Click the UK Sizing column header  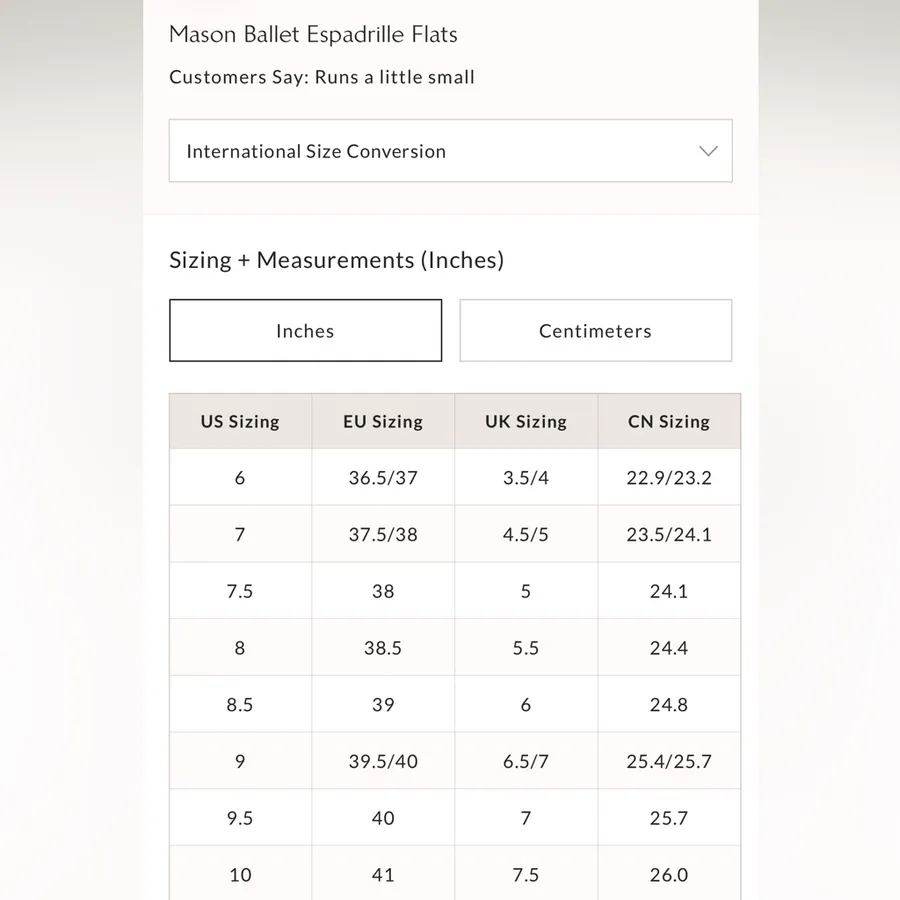[526, 421]
